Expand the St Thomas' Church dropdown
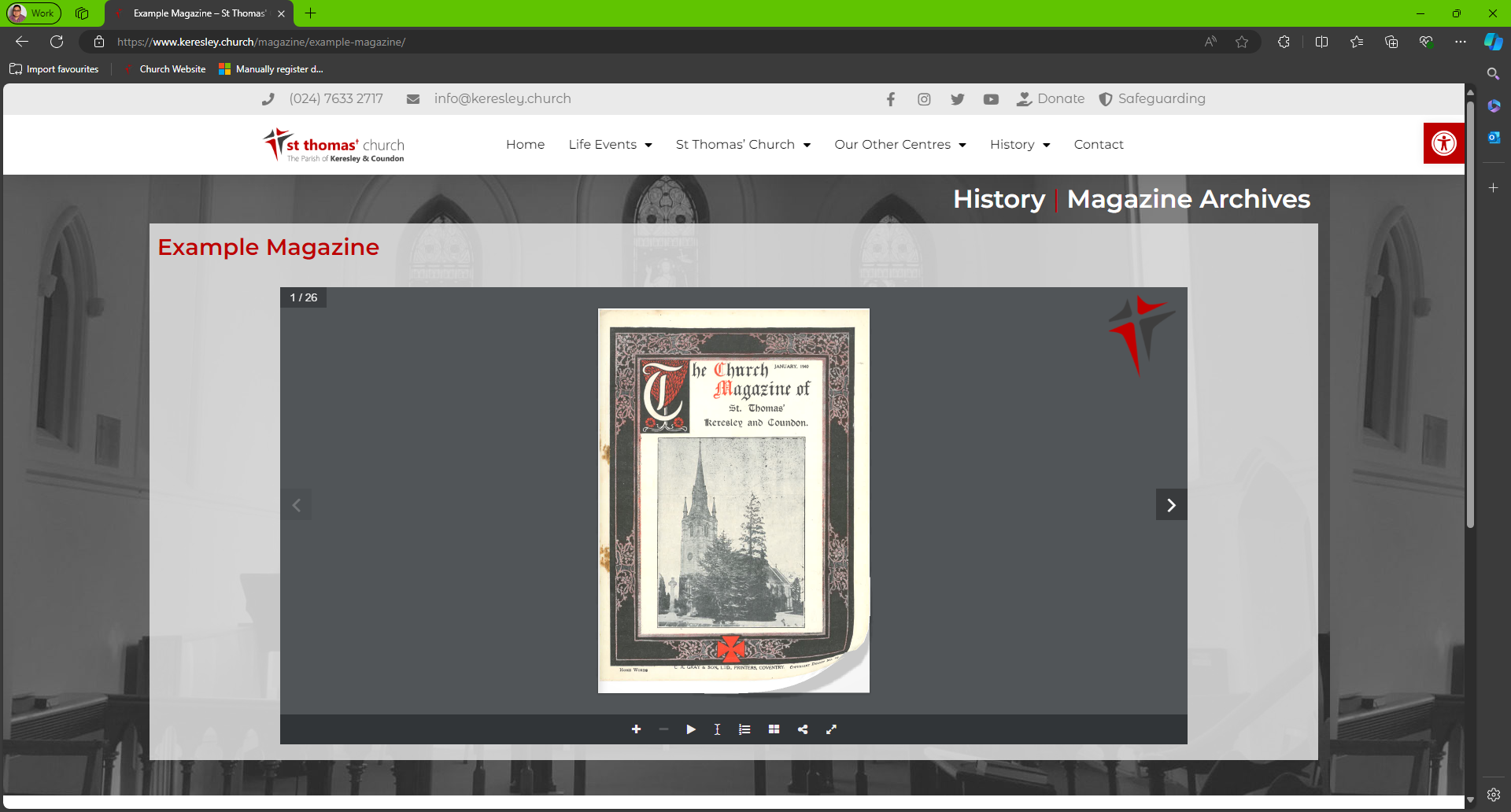Screen dimensions: 1511x812 coord(743,145)
